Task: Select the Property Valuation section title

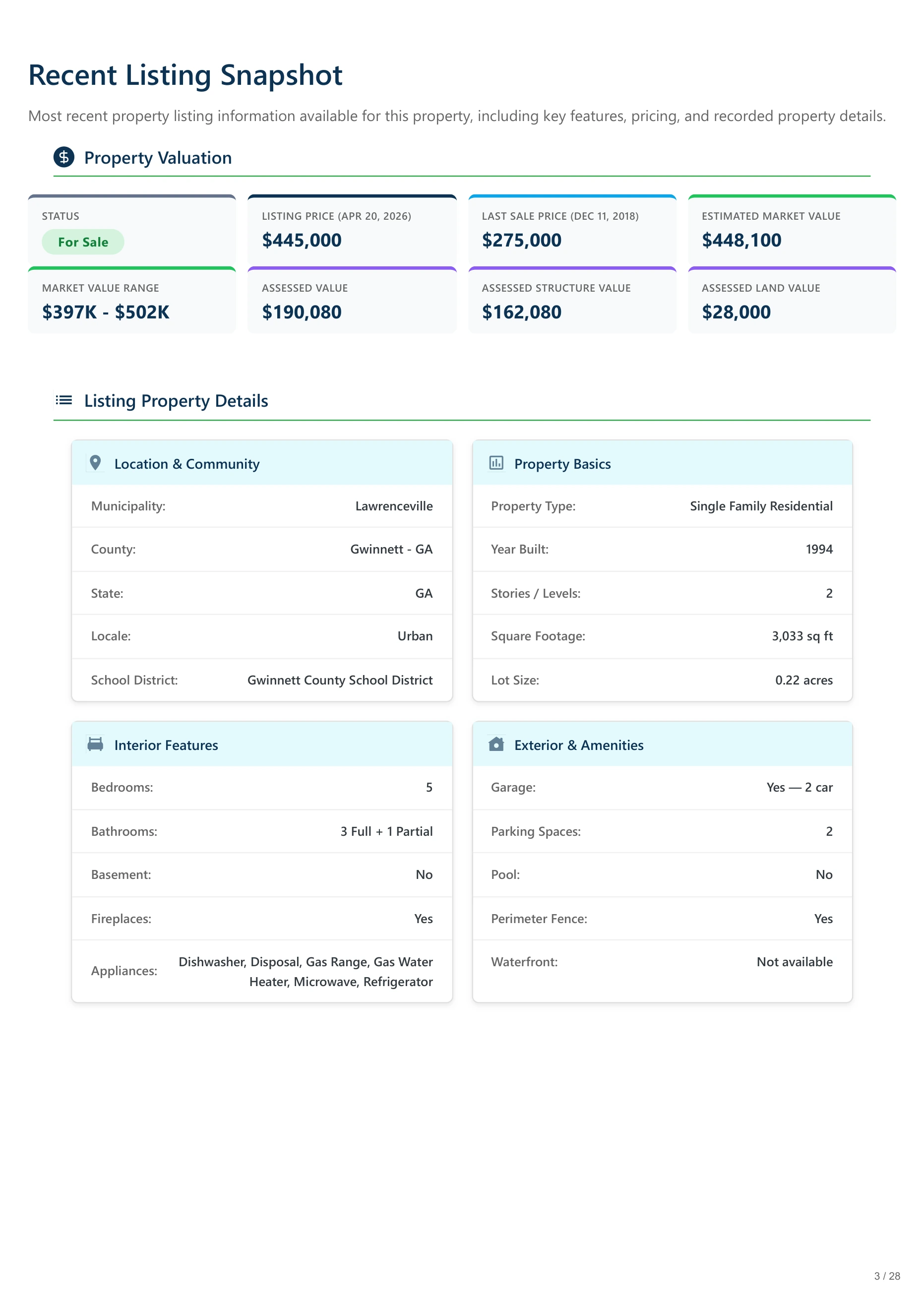Action: (x=158, y=158)
